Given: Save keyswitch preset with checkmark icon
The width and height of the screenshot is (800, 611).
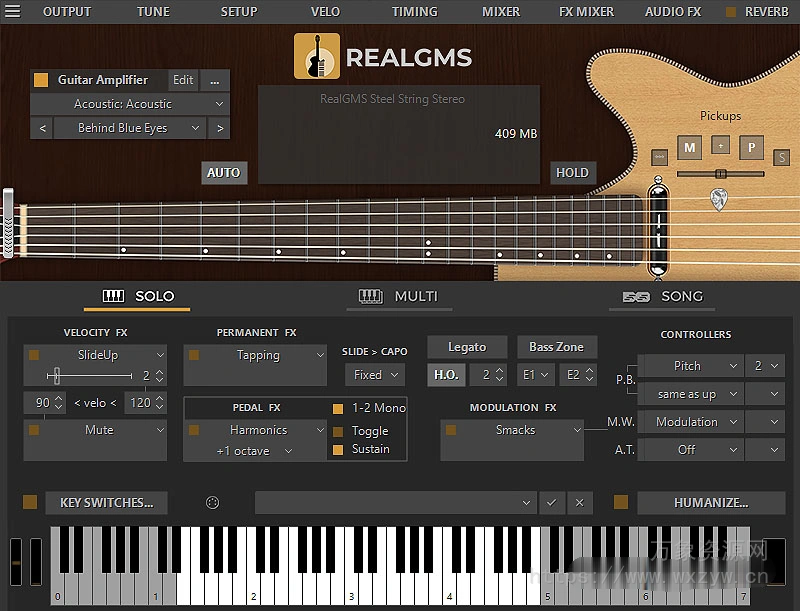Looking at the screenshot, I should pyautogui.click(x=552, y=503).
